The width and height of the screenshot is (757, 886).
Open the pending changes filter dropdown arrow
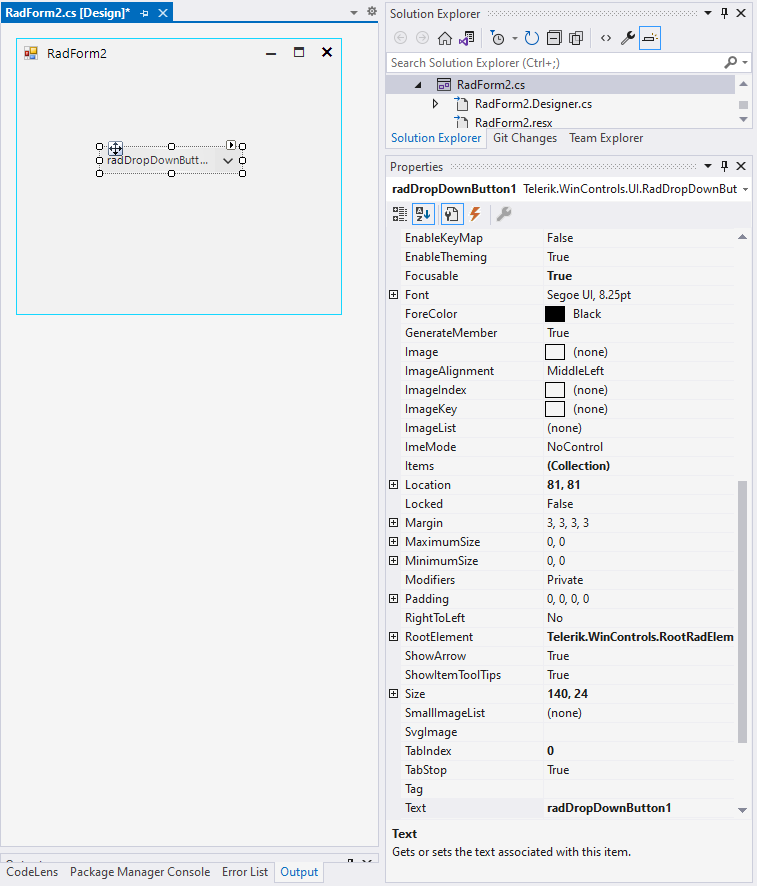[515, 38]
